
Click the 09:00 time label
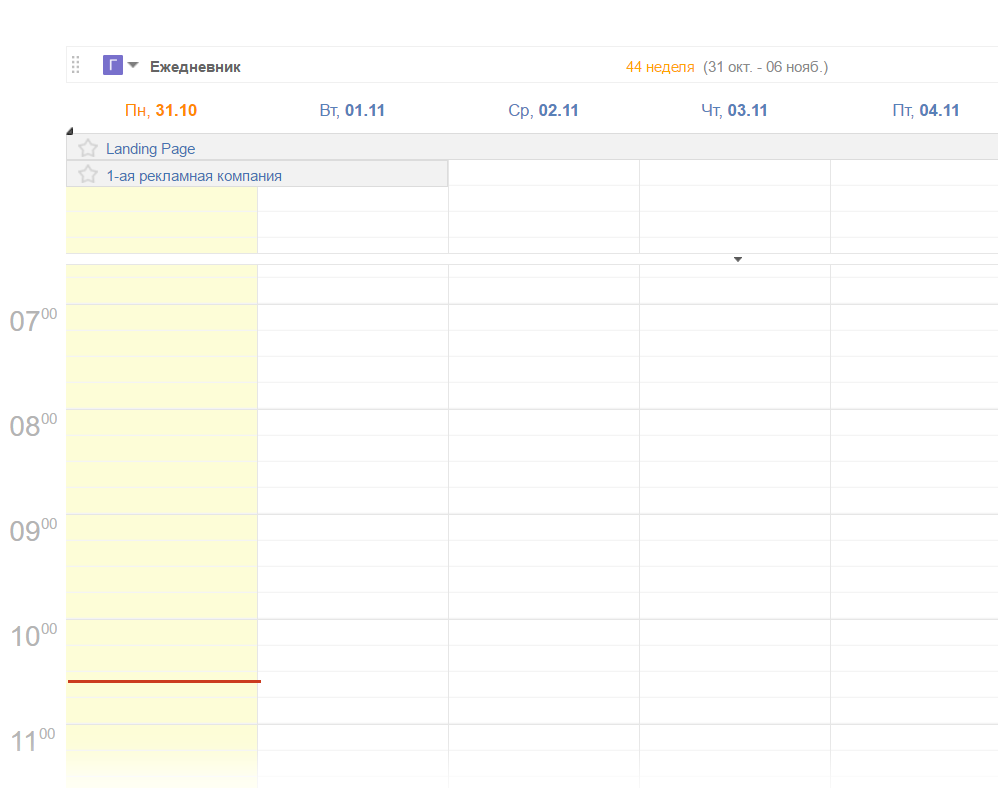pyautogui.click(x=33, y=530)
